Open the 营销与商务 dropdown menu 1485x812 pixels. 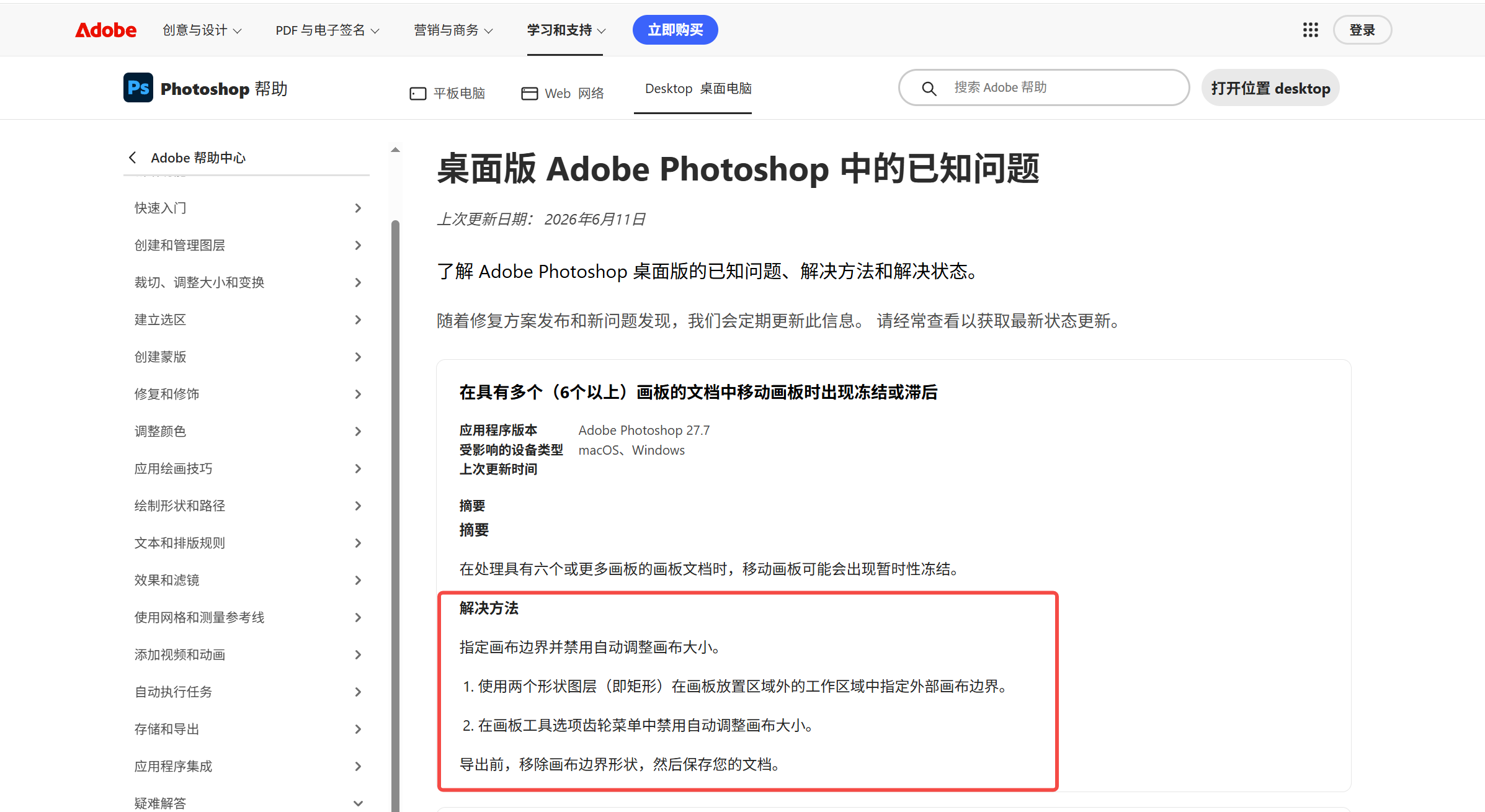[x=453, y=30]
